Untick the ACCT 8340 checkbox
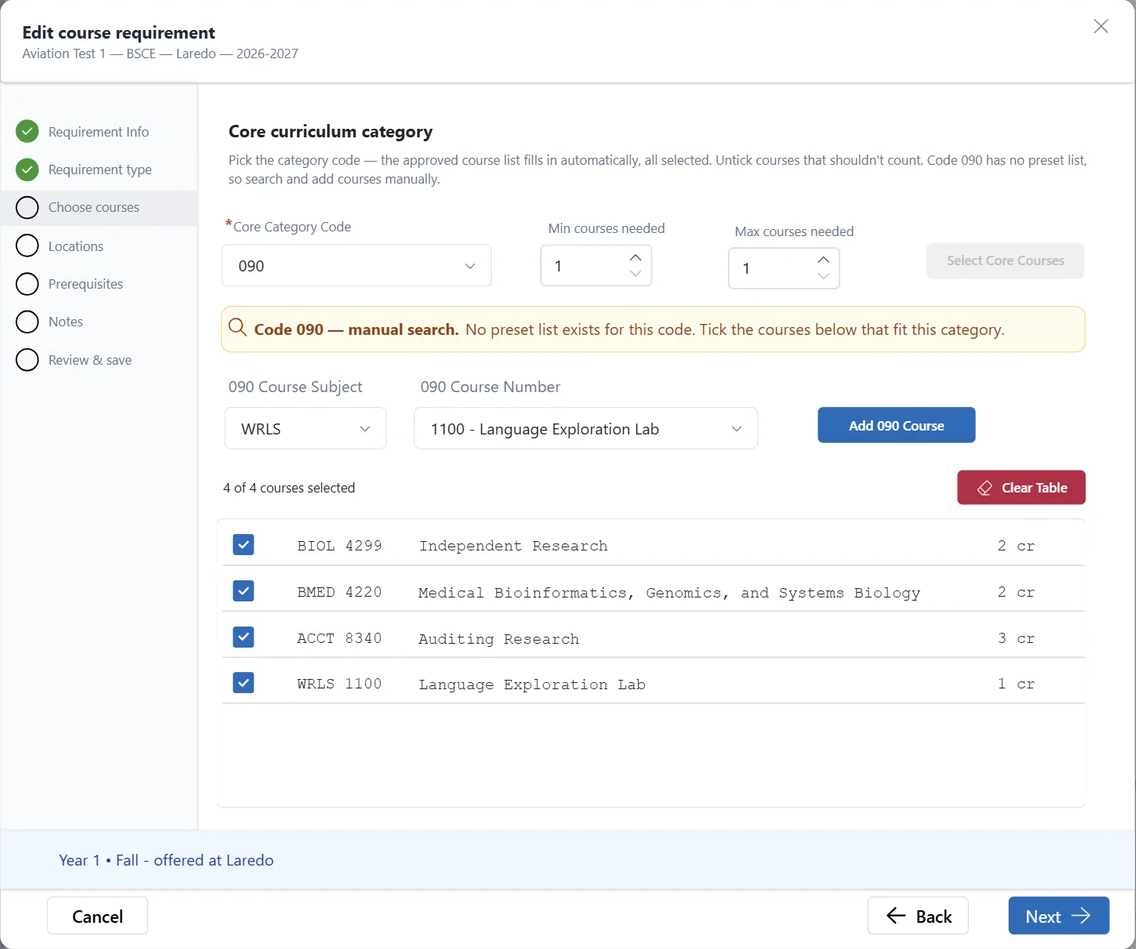1136x949 pixels. pyautogui.click(x=243, y=637)
